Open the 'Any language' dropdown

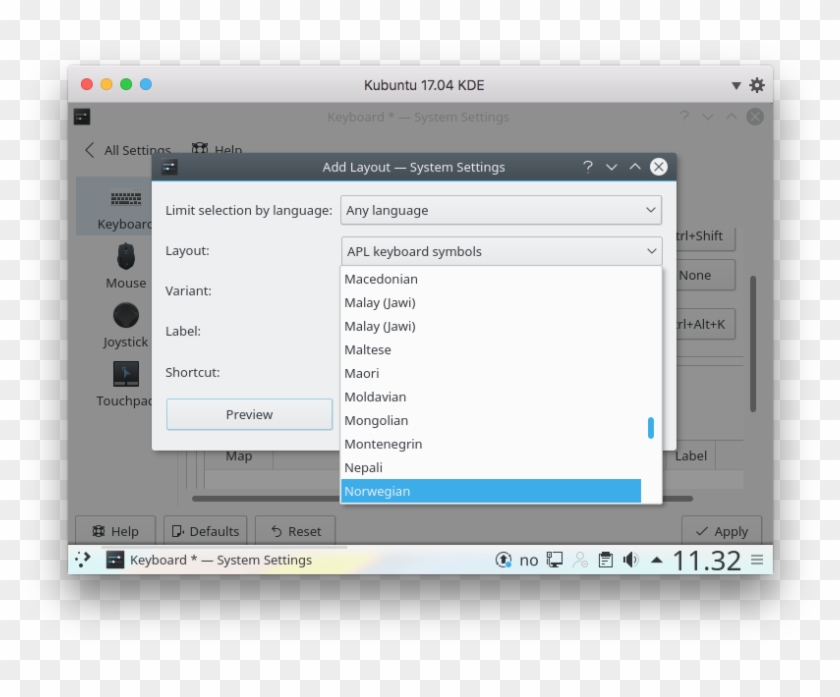click(500, 210)
